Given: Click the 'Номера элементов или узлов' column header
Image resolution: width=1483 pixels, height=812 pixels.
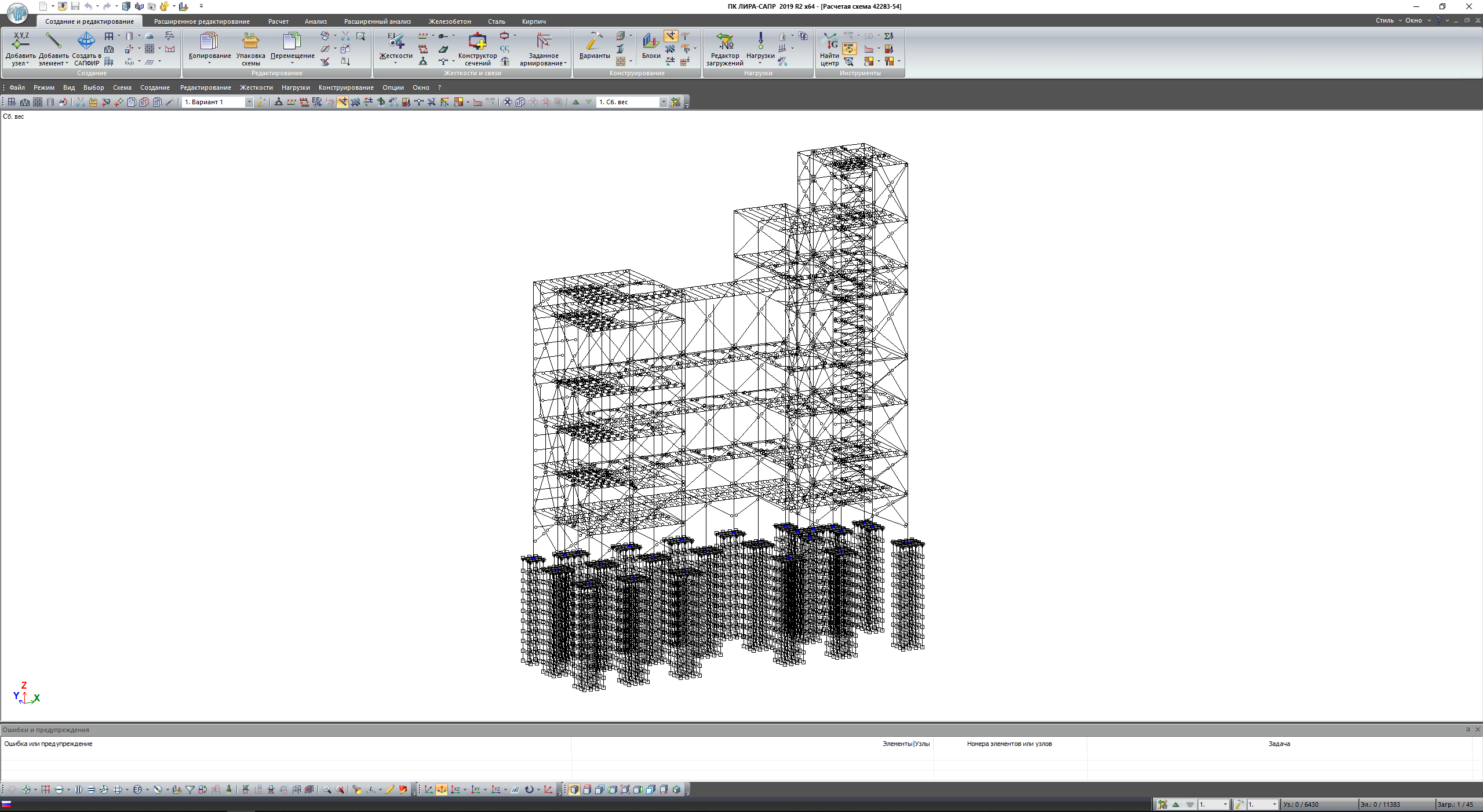Looking at the screenshot, I should 1009,744.
